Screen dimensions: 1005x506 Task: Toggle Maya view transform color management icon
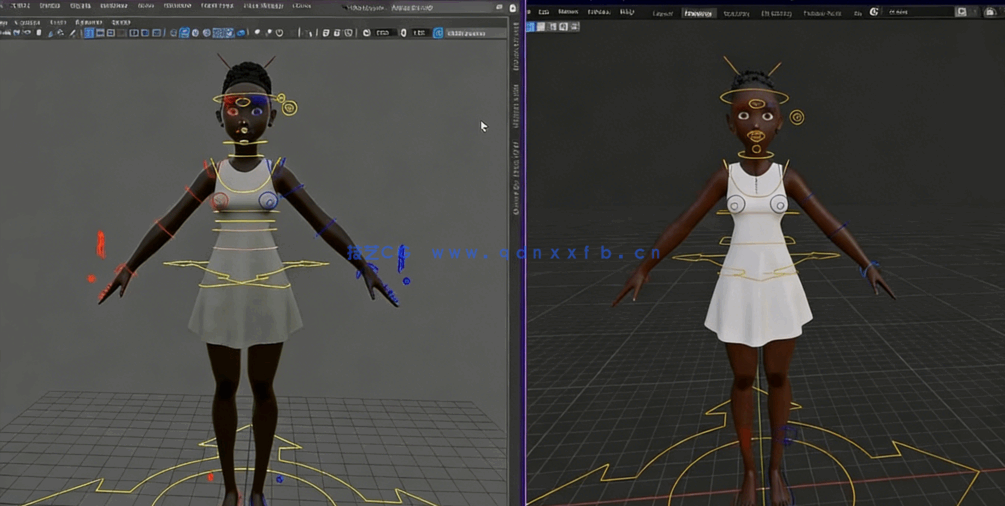click(x=438, y=33)
